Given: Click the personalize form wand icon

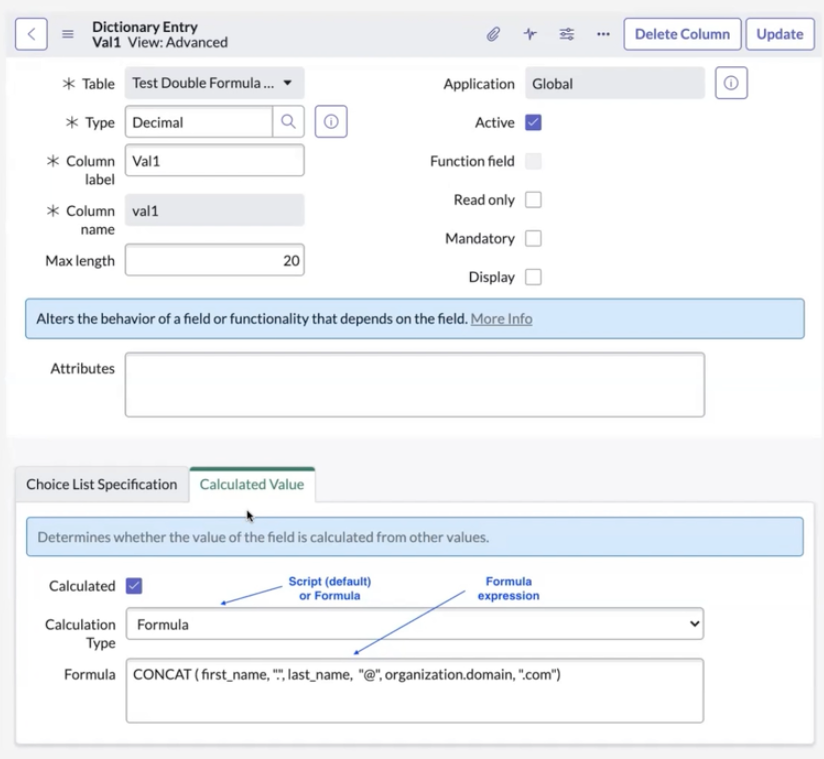Looking at the screenshot, I should click(x=531, y=33).
